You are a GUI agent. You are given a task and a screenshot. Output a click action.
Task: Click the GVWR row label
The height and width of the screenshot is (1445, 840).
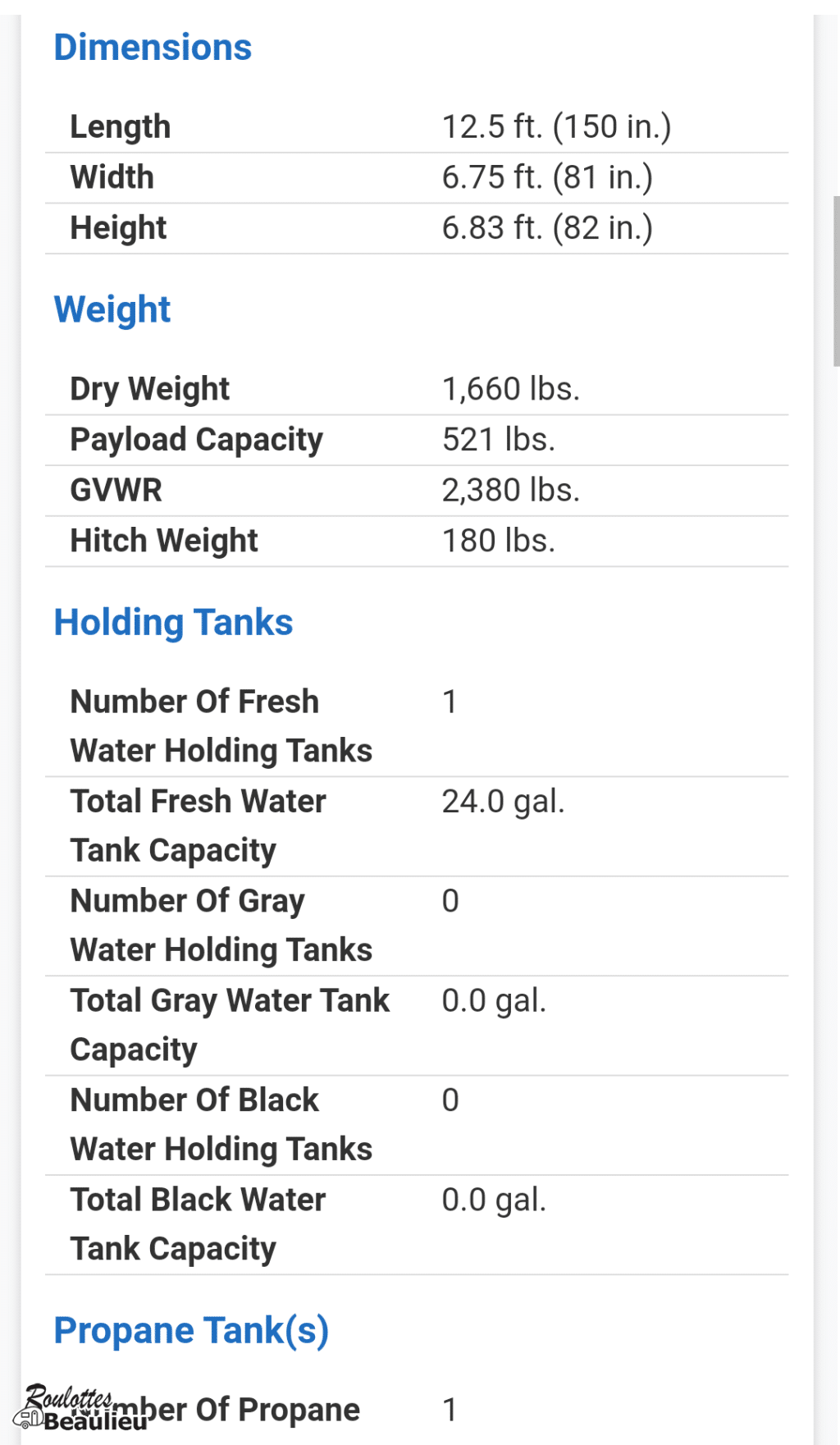pyautogui.click(x=116, y=491)
